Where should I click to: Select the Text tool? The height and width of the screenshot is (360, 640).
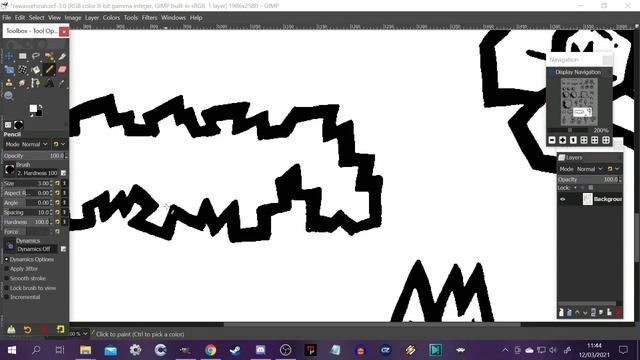49,83
